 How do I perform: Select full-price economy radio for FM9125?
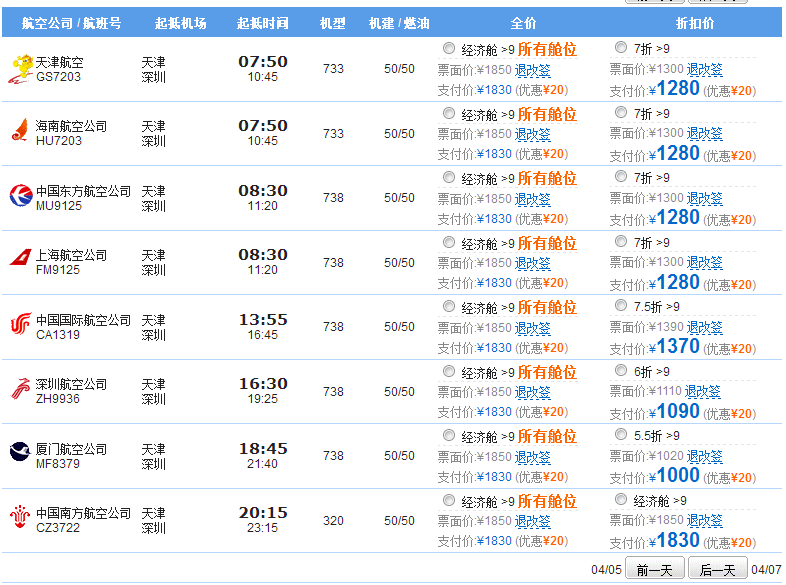[x=449, y=243]
